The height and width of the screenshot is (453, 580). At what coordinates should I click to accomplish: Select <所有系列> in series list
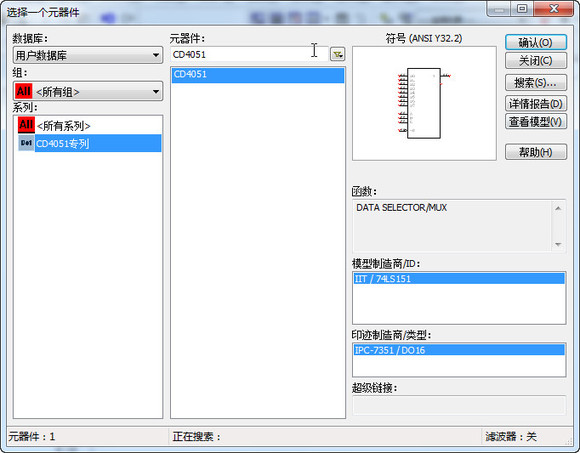(x=64, y=126)
